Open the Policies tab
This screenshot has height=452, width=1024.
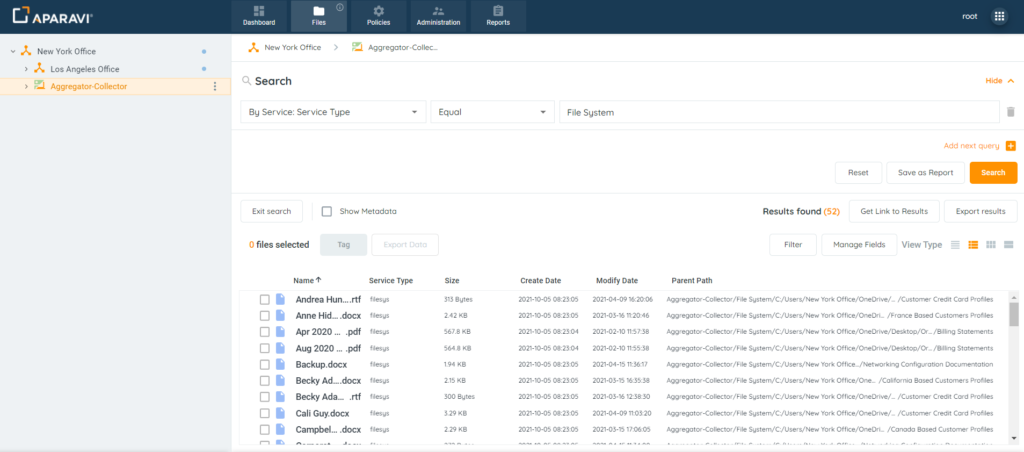(x=378, y=16)
